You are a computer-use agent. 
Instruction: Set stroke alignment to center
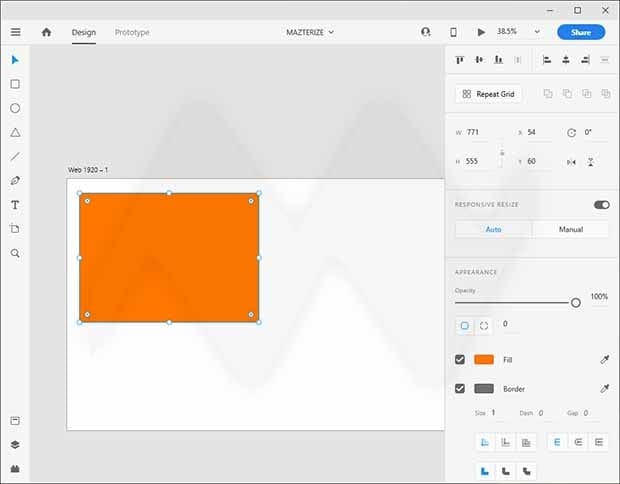tap(526, 442)
